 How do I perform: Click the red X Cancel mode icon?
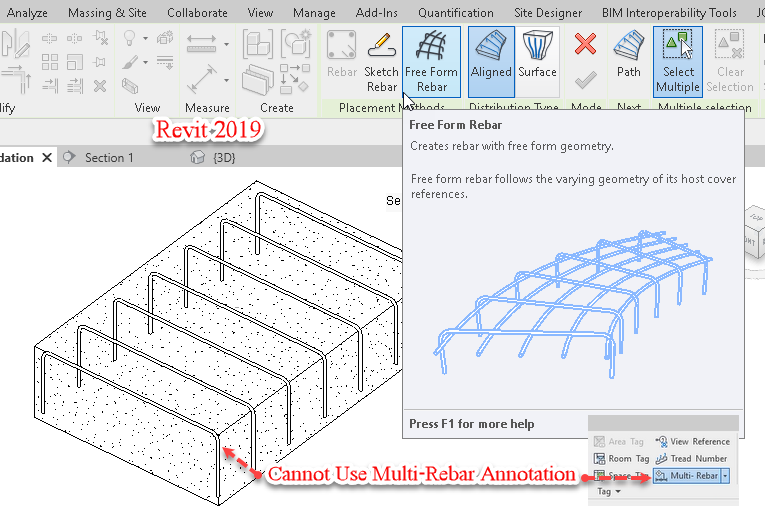586,45
